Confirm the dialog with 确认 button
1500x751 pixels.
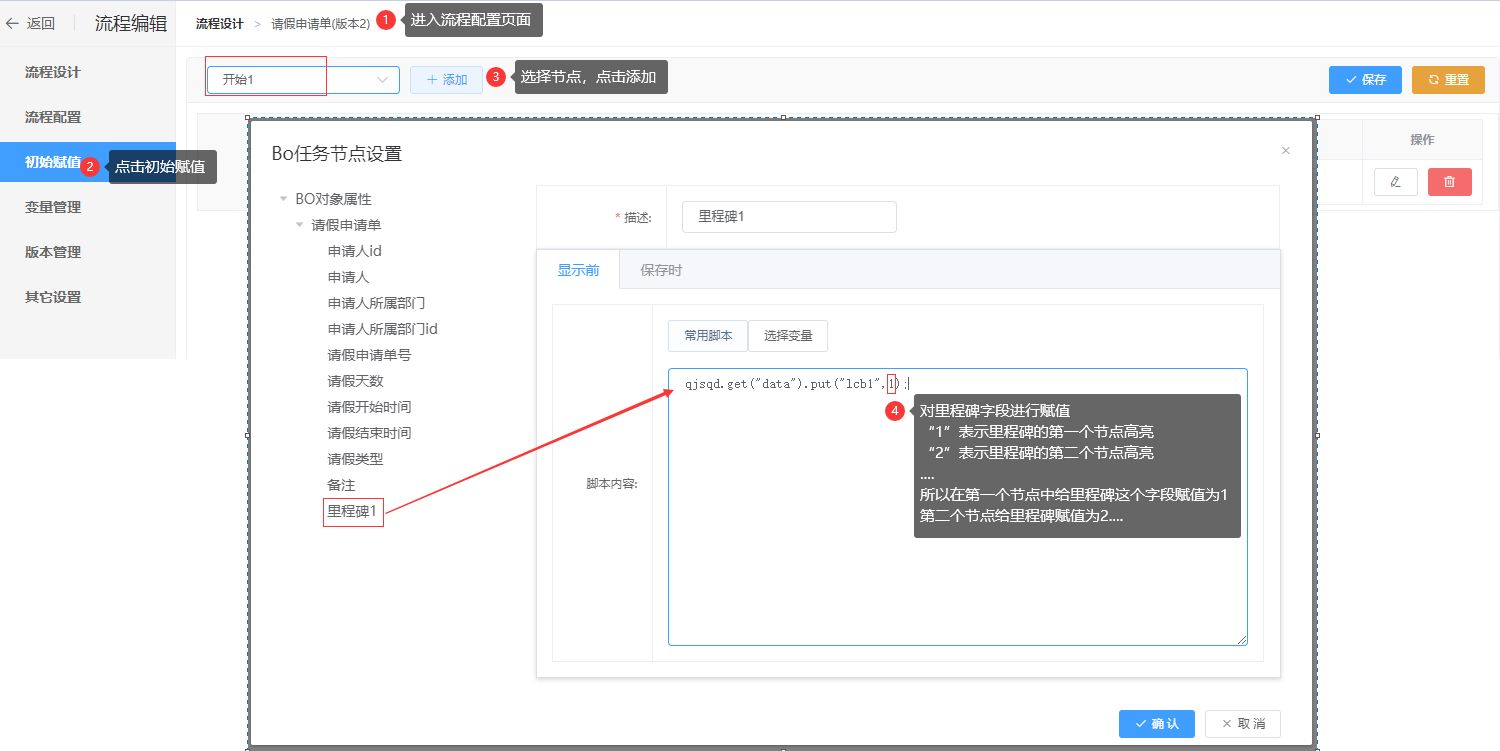tap(1156, 724)
